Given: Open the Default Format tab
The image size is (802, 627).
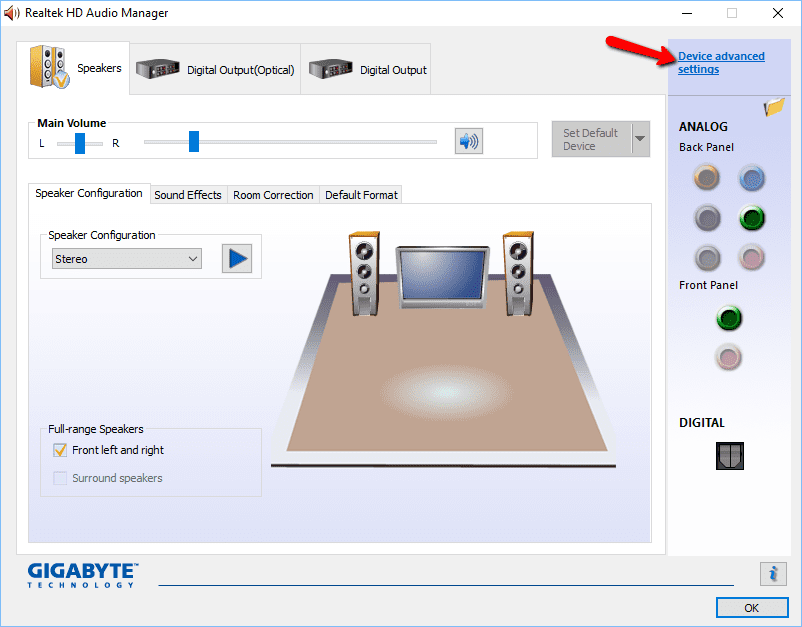Looking at the screenshot, I should pyautogui.click(x=361, y=195).
